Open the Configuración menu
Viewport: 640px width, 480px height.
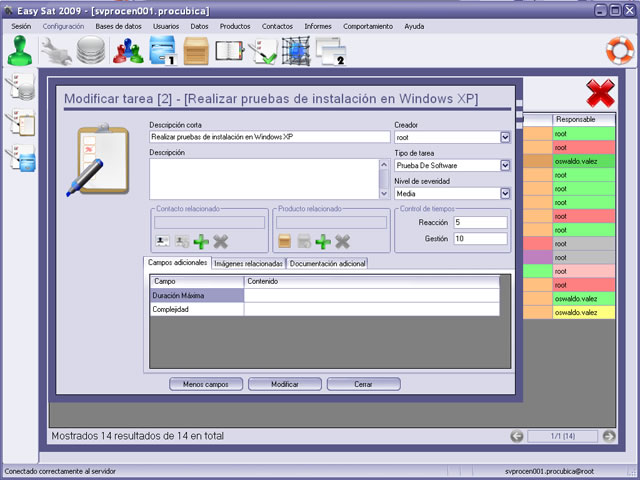63,27
